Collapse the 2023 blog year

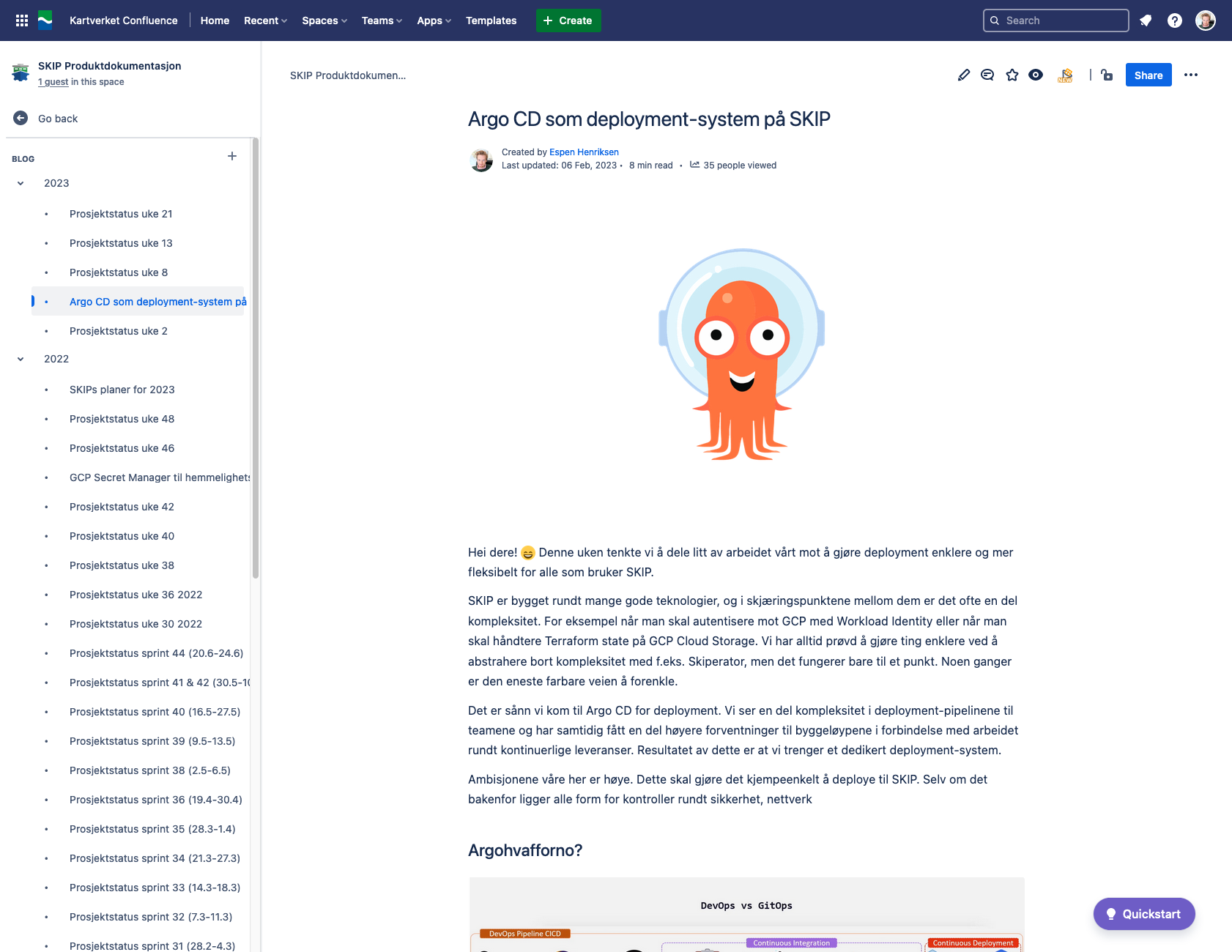click(x=21, y=183)
